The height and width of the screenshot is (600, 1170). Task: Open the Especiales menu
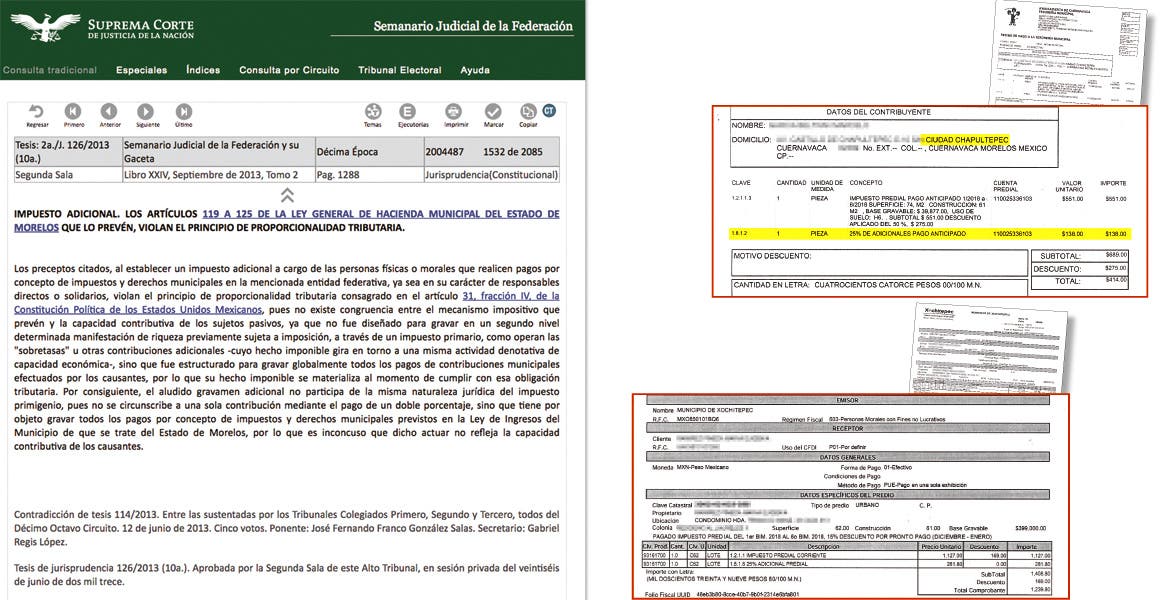pos(141,70)
